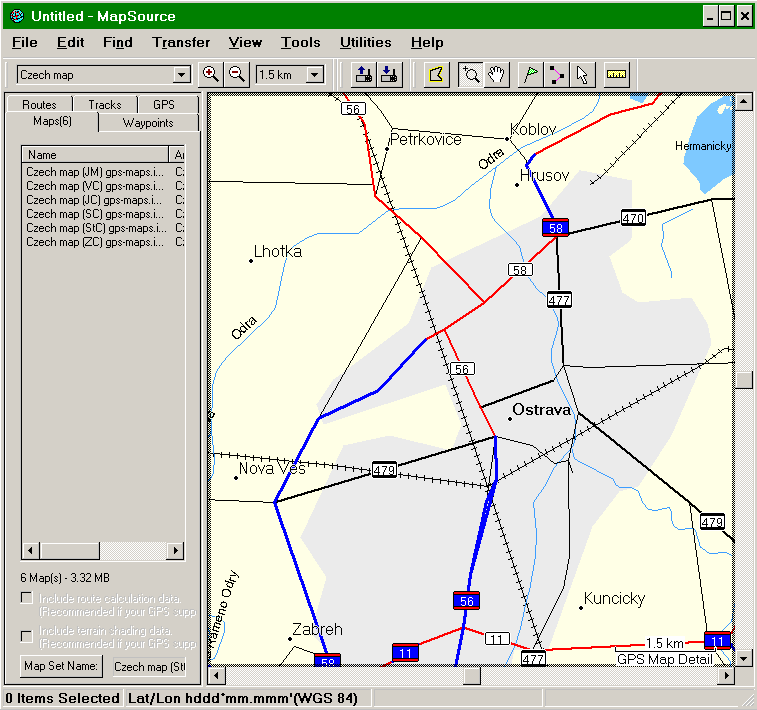Click the Zabreh label on map

point(317,629)
